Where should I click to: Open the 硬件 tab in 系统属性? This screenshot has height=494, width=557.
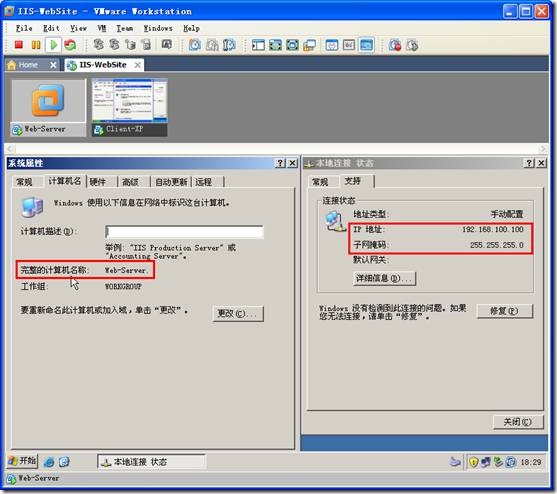coord(98,182)
